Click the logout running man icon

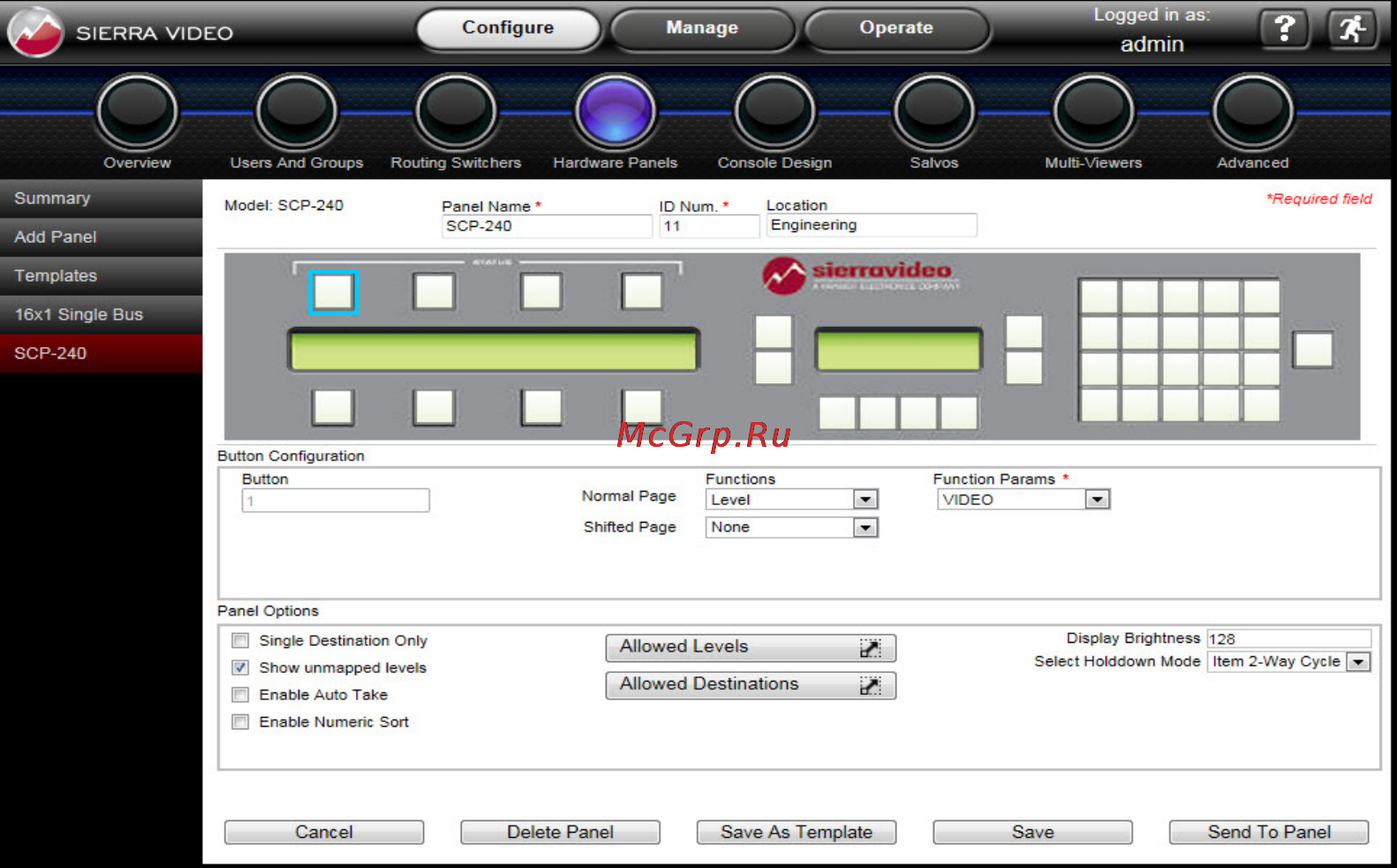click(x=1352, y=29)
